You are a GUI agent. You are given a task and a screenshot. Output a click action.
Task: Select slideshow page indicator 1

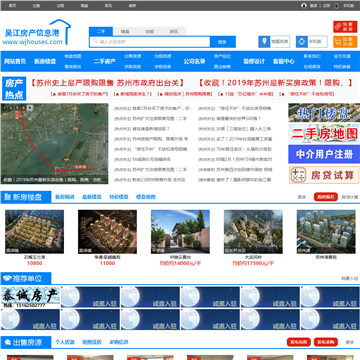pyautogui.click(x=4, y=107)
